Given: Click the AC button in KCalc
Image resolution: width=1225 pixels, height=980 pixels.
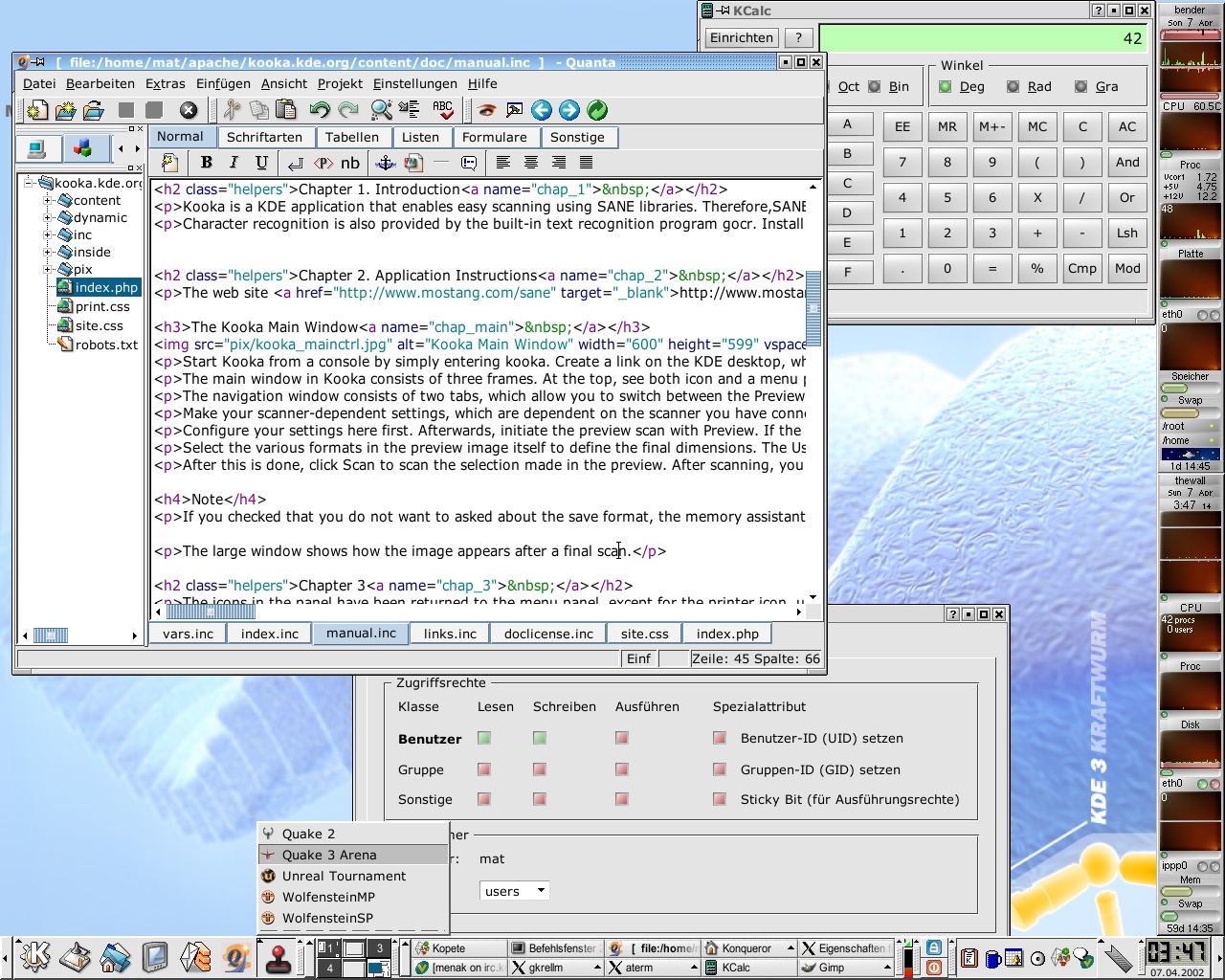Looking at the screenshot, I should (x=1127, y=126).
